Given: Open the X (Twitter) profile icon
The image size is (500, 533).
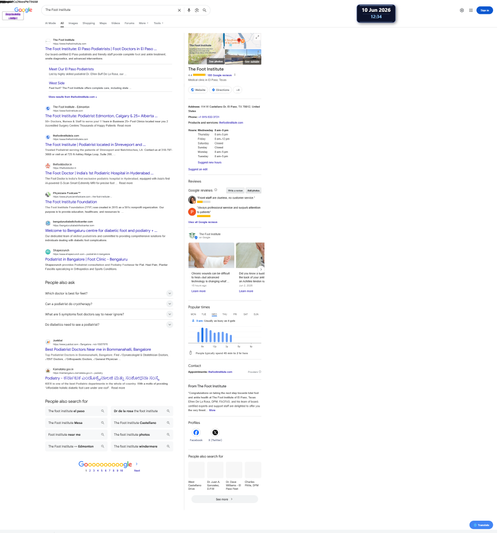Looking at the screenshot, I should (x=215, y=432).
